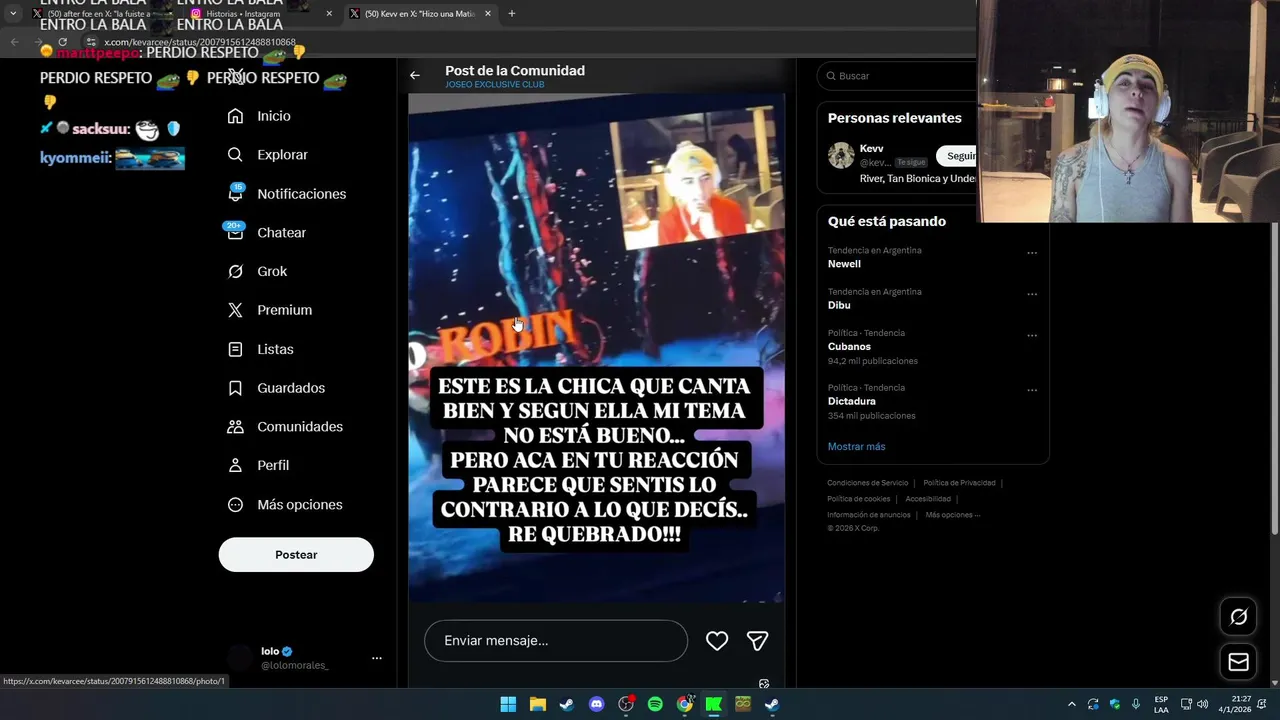
Task: Open Condiciones de Servicio link
Action: 868,483
